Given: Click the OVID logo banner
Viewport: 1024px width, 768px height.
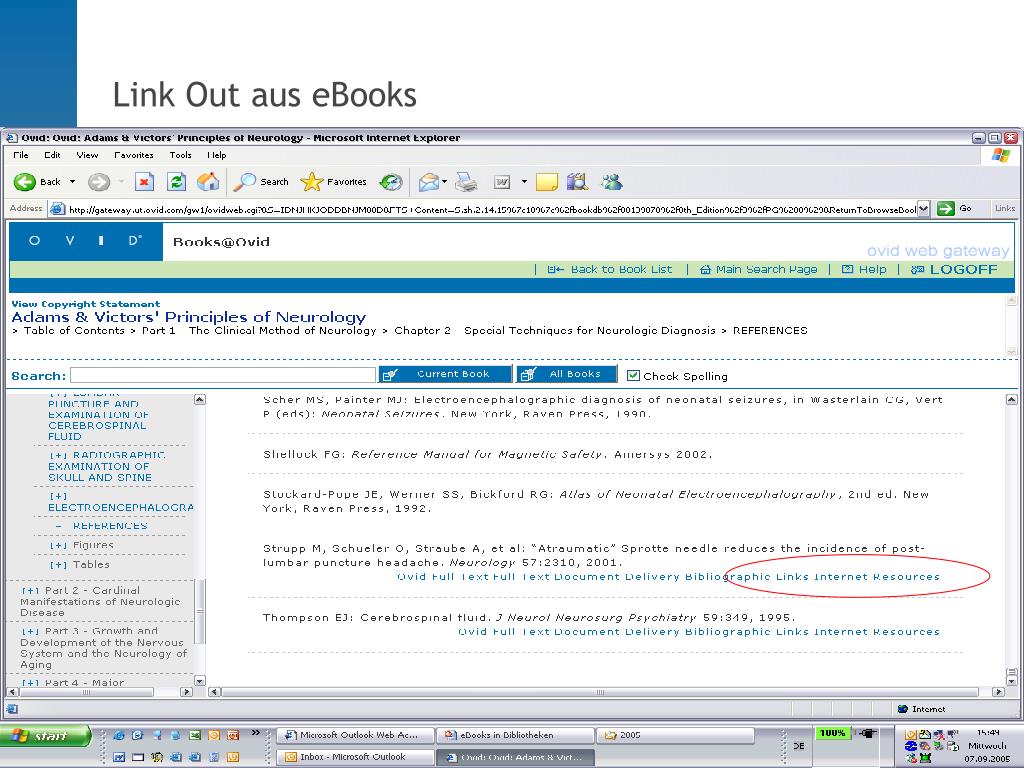Looking at the screenshot, I should 86,241.
